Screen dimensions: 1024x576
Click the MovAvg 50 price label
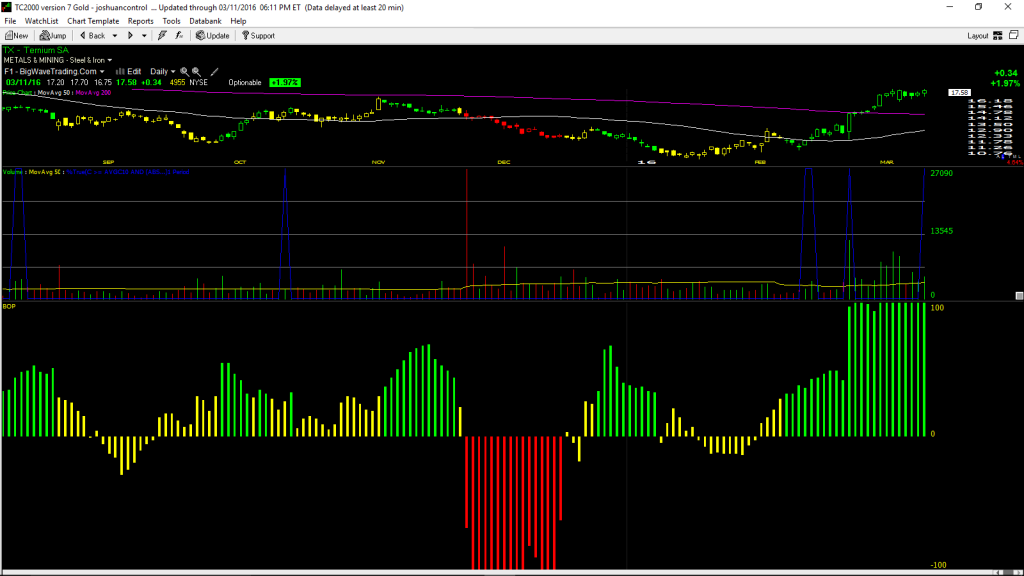(54, 93)
